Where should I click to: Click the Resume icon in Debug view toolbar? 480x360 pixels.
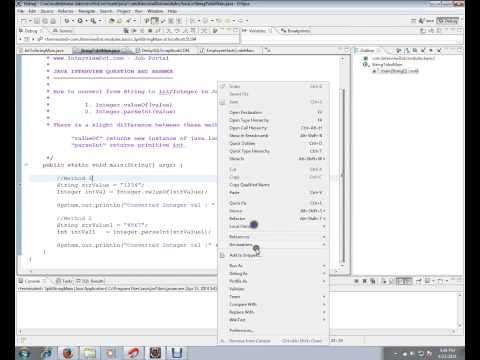pos(134,31)
